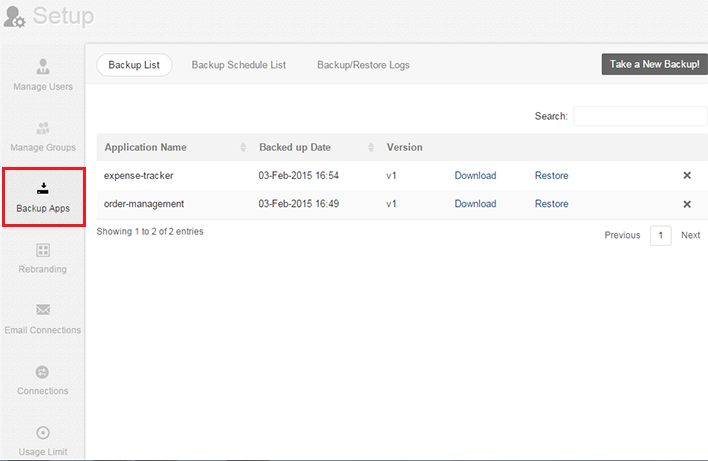Open Email Connections envelope icon
708x461 pixels.
coord(43,310)
